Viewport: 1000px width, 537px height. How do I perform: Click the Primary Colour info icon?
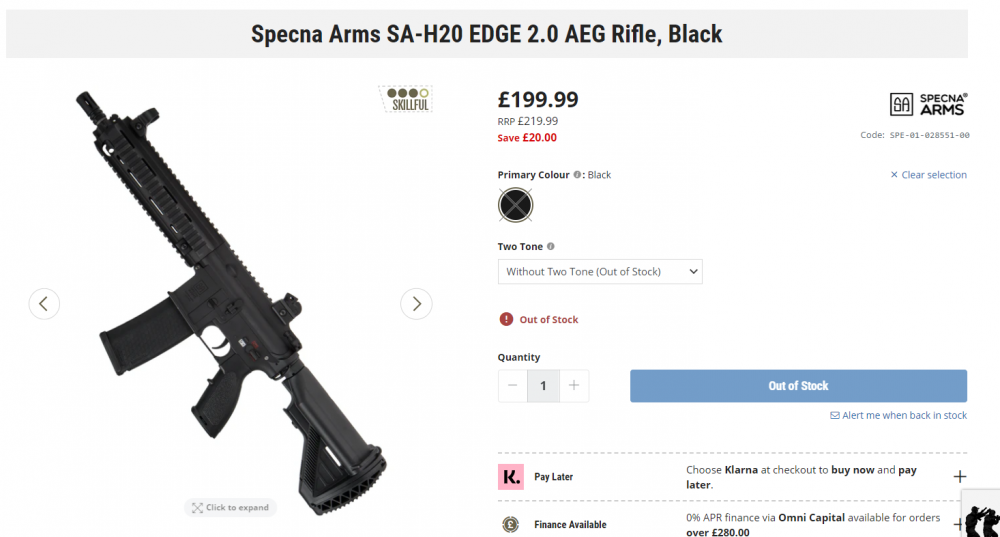pos(578,175)
